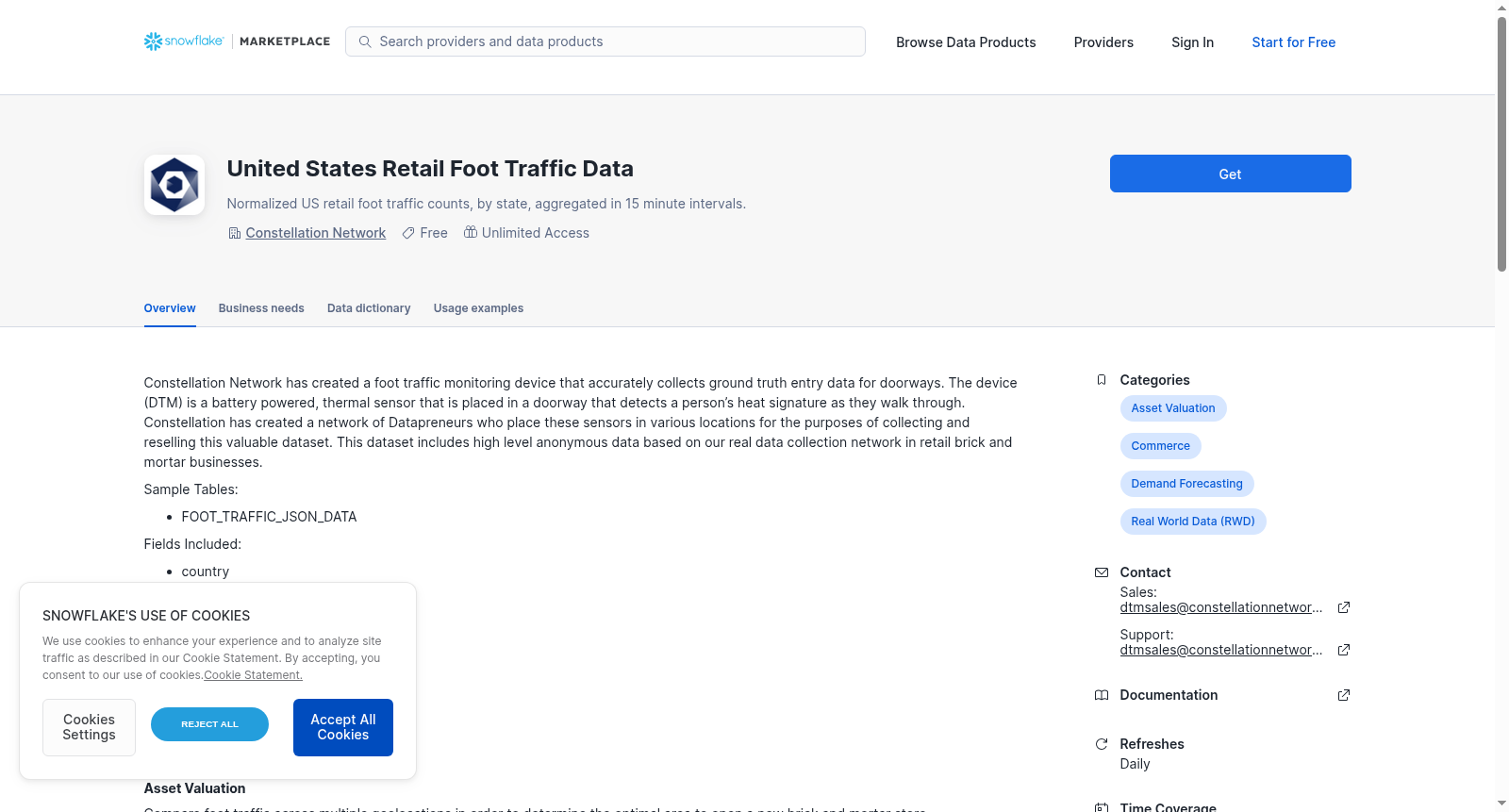The width and height of the screenshot is (1509, 812).
Task: Select Real World Data (RWD) tag
Action: pos(1193,522)
